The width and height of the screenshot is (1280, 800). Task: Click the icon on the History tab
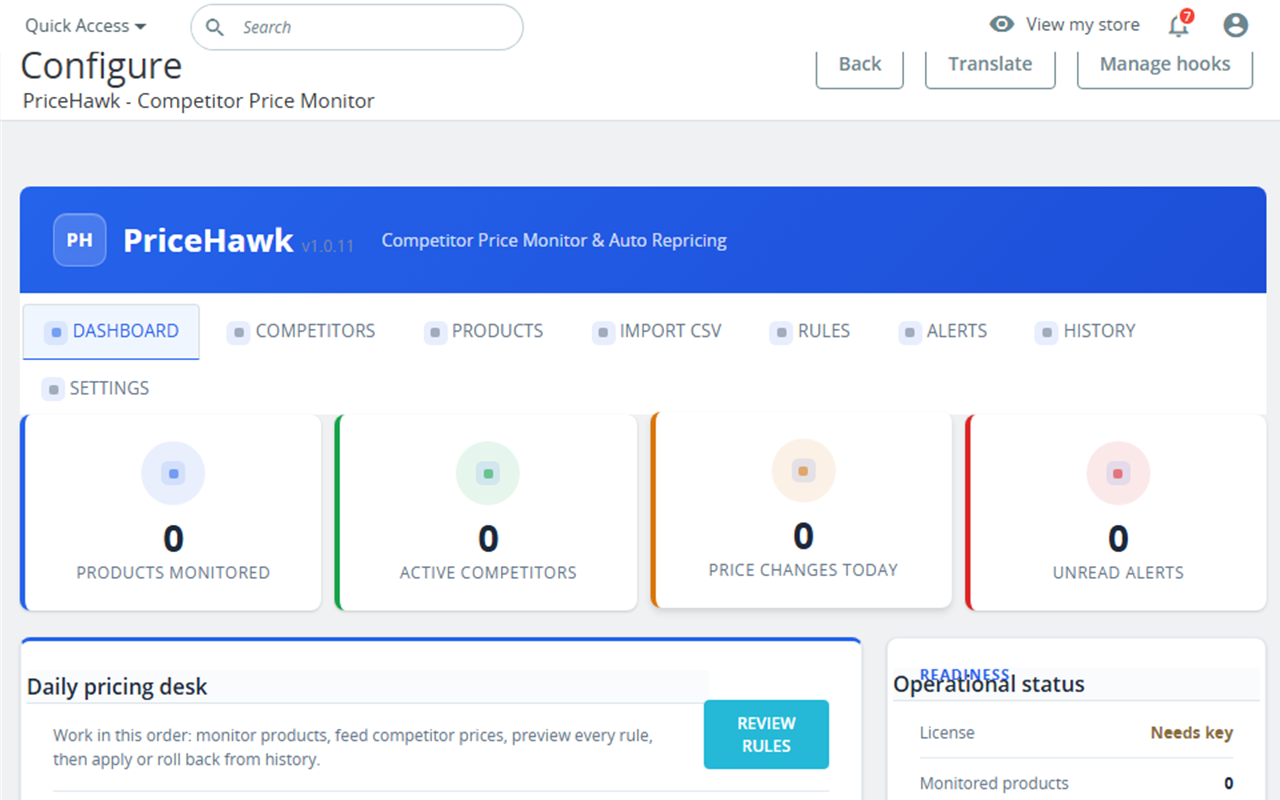(x=1046, y=332)
